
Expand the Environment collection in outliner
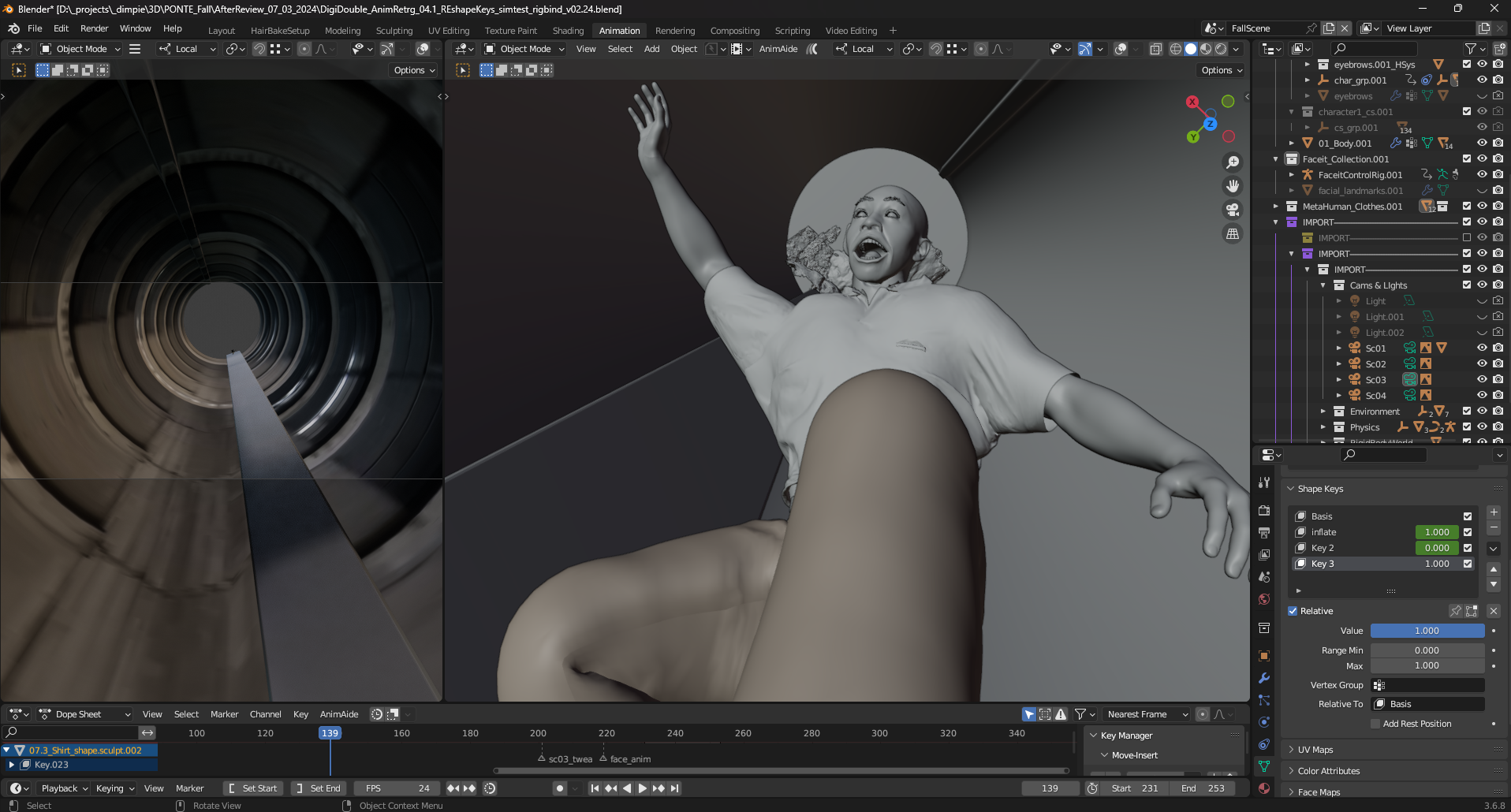click(1323, 412)
